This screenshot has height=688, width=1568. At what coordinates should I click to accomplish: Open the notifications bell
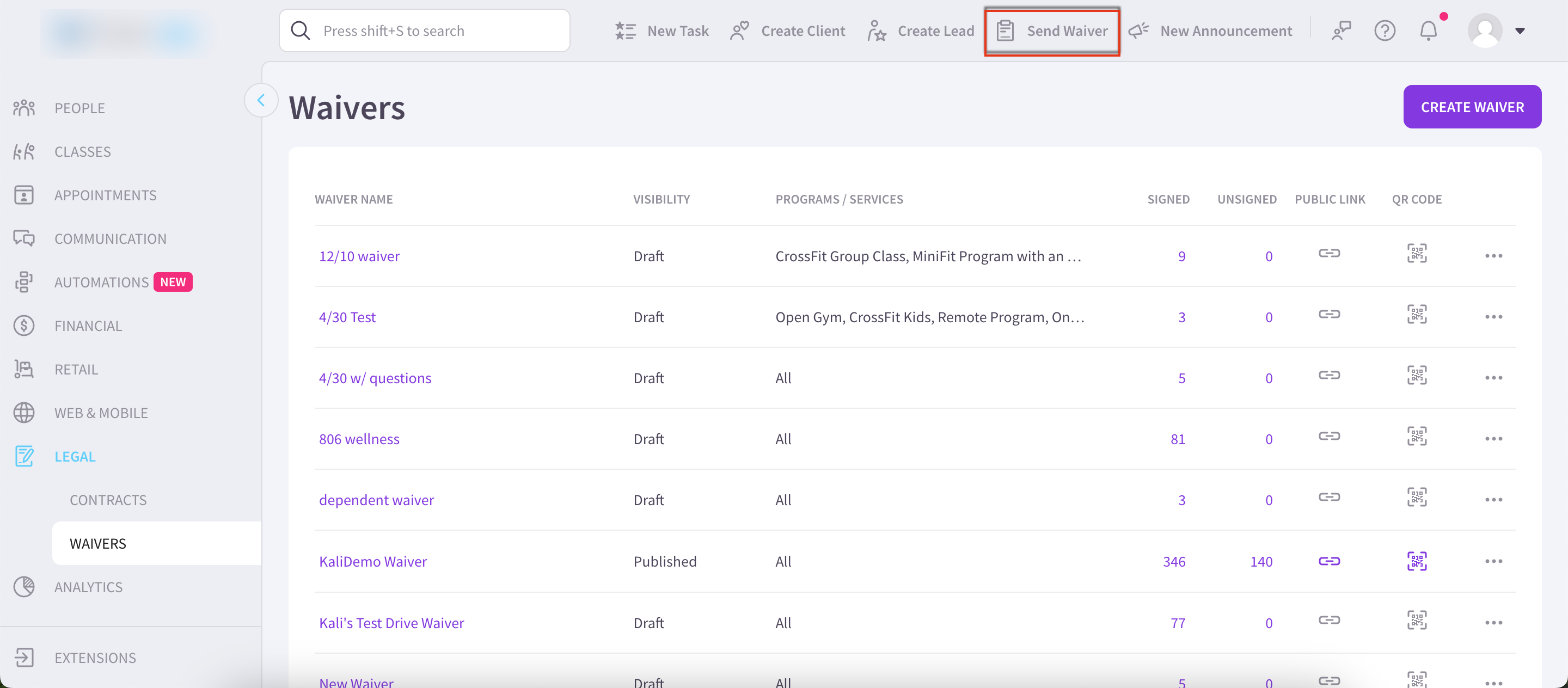1428,30
